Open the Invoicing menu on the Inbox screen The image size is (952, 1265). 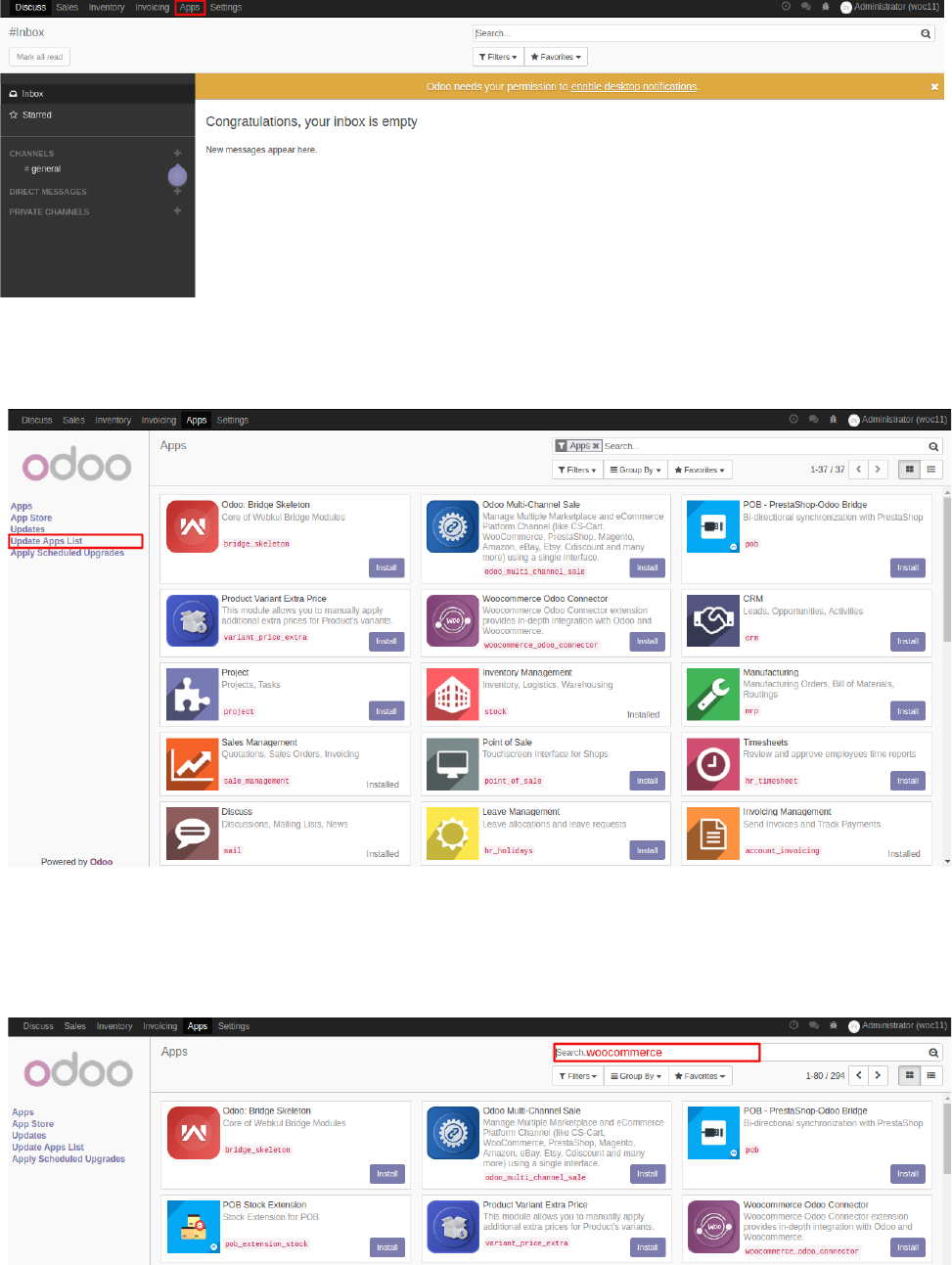point(152,7)
